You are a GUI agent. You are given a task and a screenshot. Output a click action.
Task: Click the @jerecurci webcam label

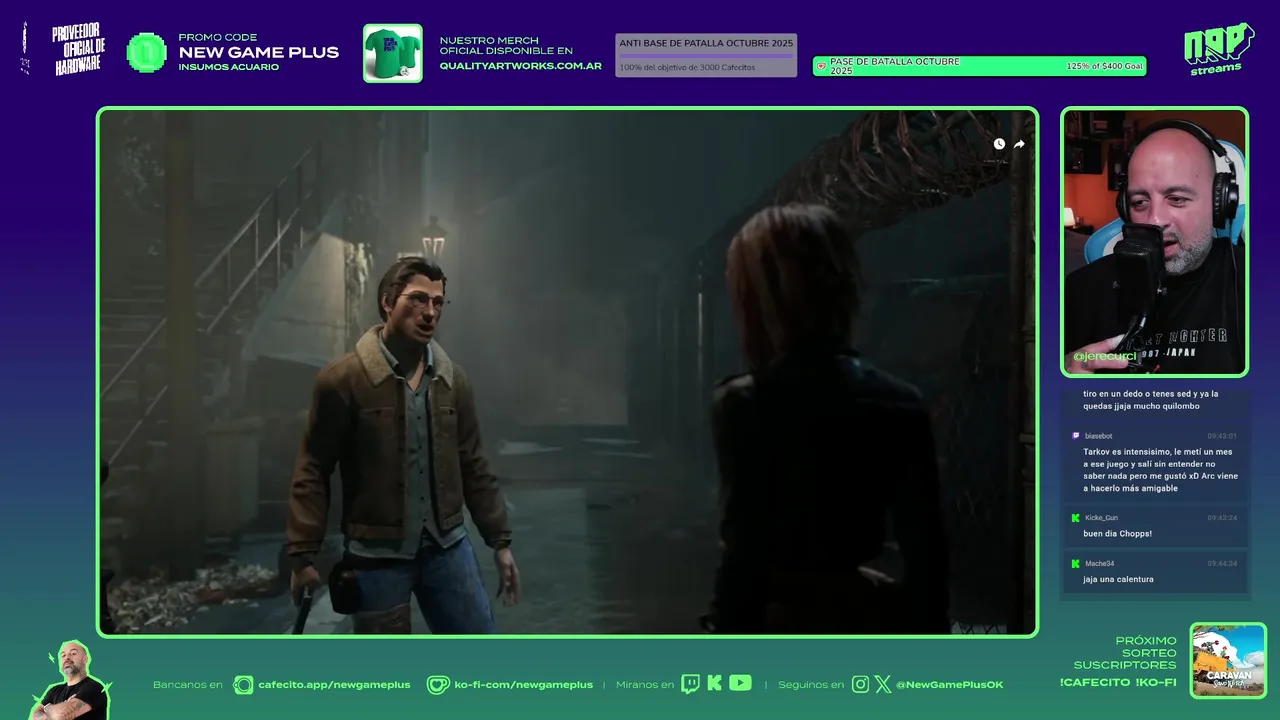point(1104,356)
